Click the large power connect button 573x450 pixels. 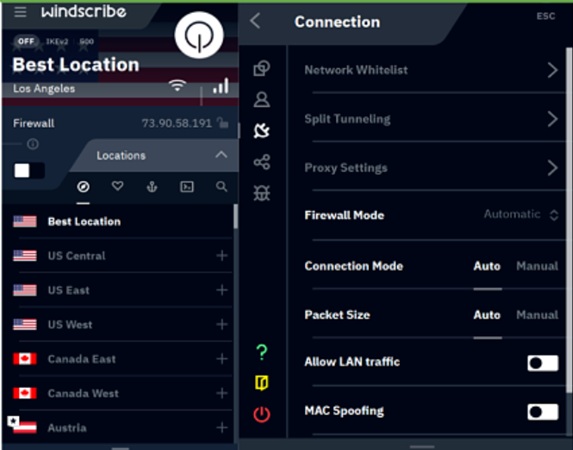[199, 35]
